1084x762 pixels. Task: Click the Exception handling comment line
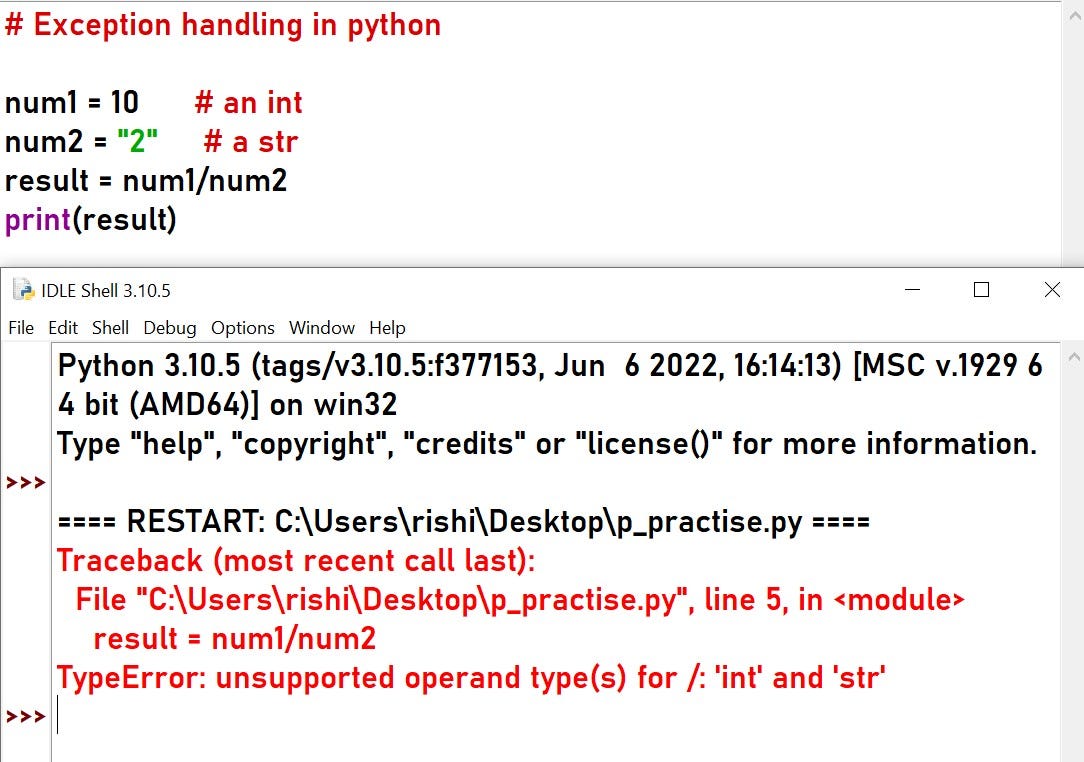(x=222, y=24)
